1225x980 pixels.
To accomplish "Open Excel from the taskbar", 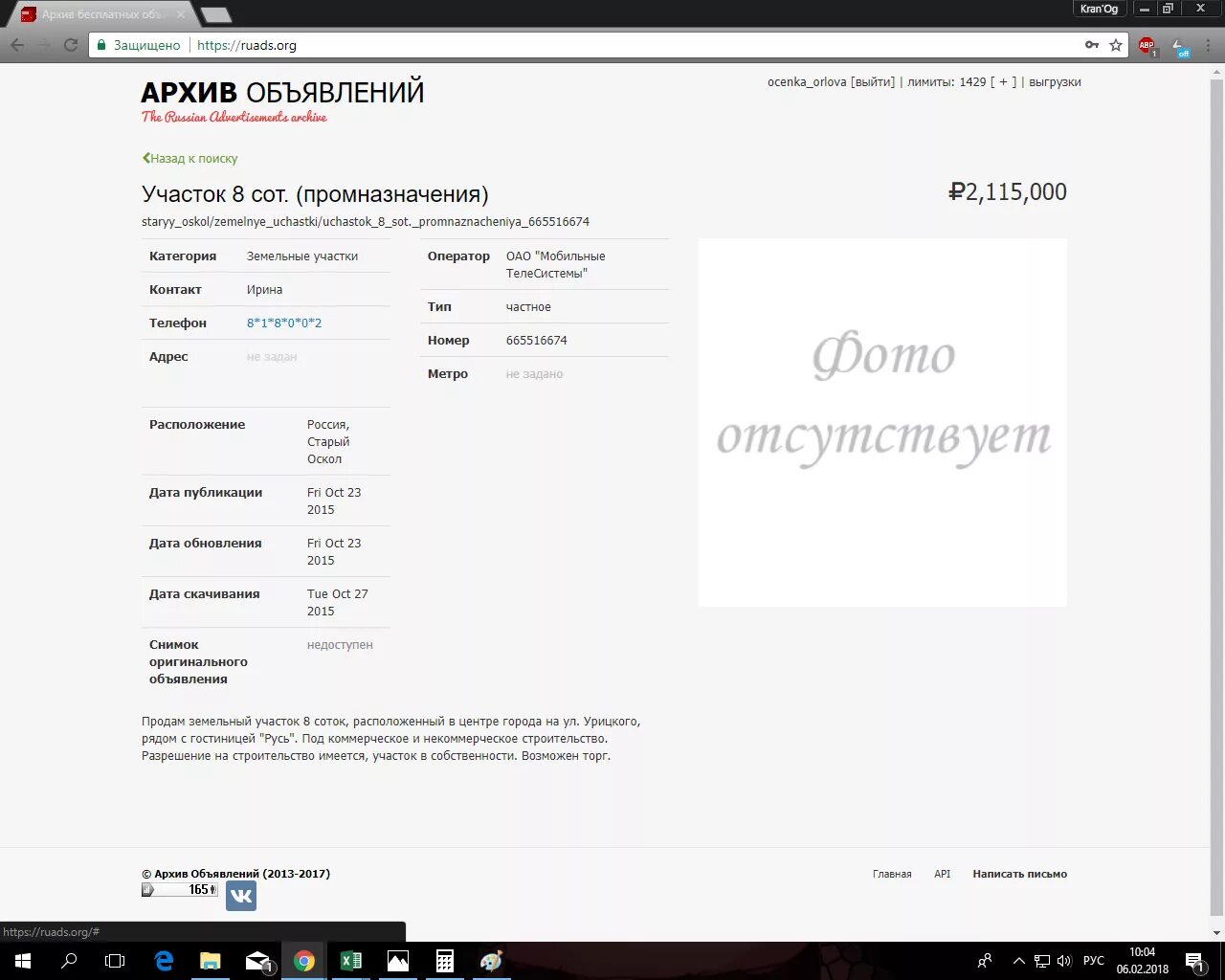I will point(351,961).
